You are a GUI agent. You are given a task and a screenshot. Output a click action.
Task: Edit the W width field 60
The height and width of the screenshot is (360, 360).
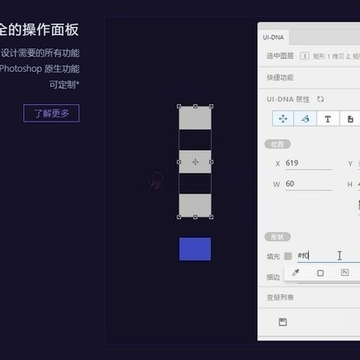point(309,184)
